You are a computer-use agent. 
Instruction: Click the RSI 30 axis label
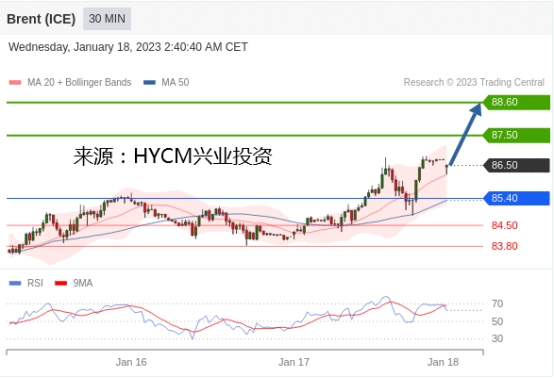[x=497, y=338]
